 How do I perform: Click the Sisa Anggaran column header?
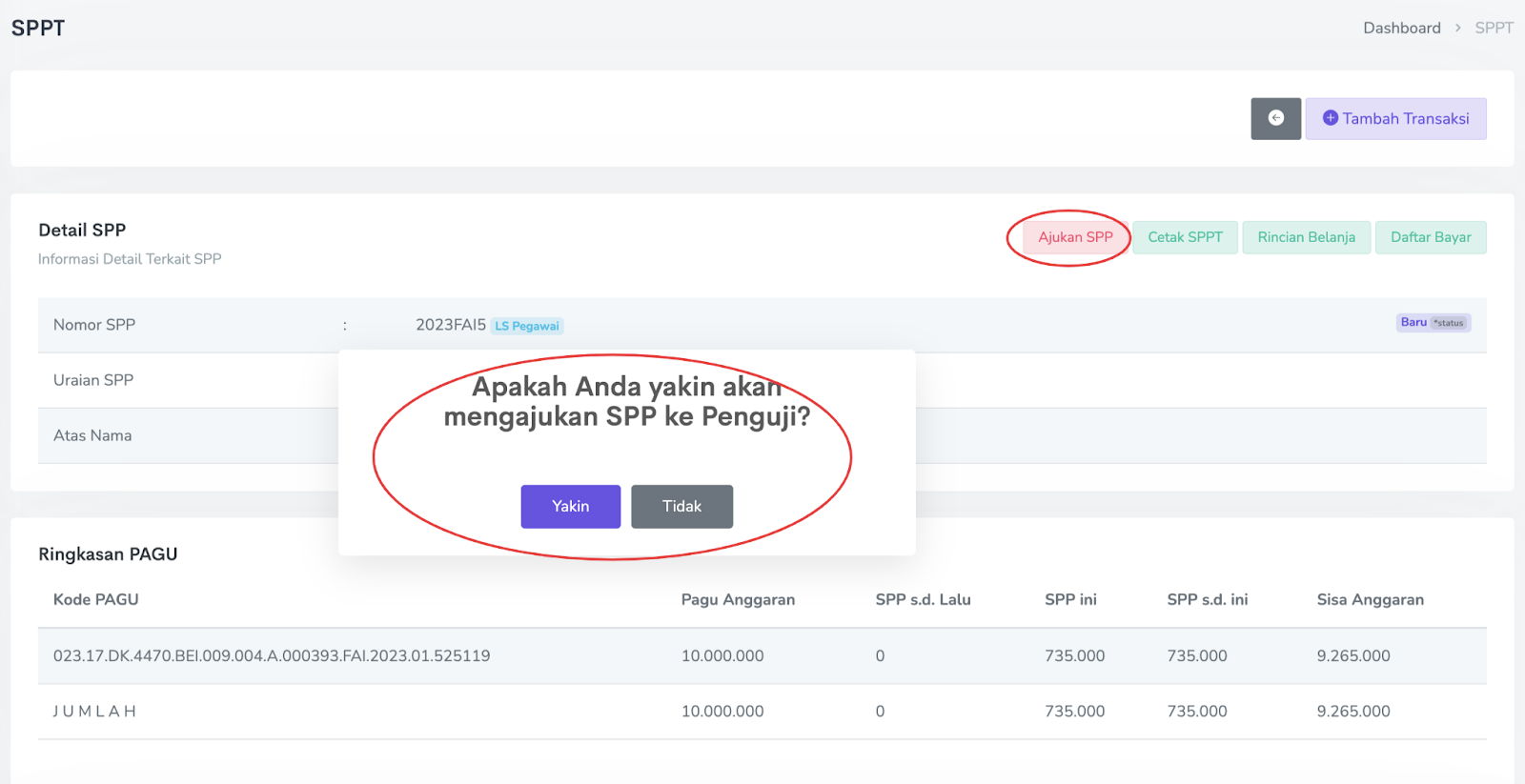pyautogui.click(x=1370, y=599)
